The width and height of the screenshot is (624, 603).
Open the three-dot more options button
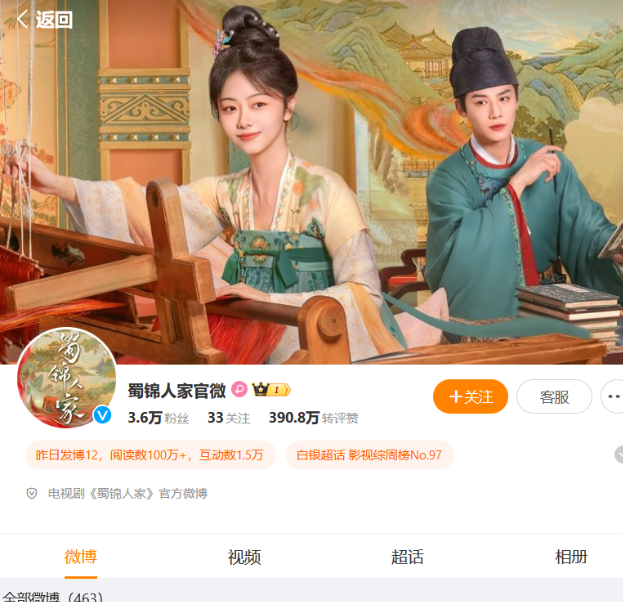pos(613,396)
